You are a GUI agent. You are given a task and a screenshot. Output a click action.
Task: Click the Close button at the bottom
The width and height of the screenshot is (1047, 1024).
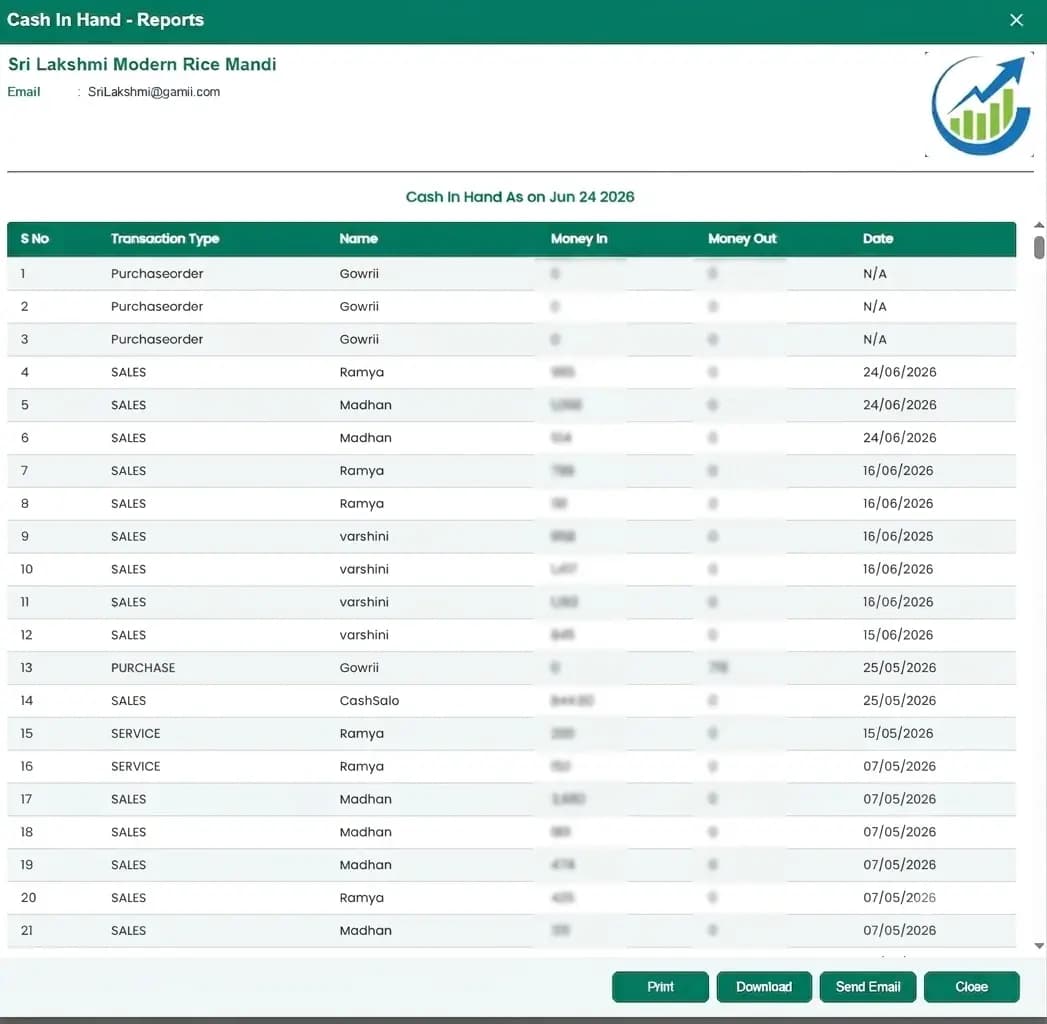(x=972, y=987)
